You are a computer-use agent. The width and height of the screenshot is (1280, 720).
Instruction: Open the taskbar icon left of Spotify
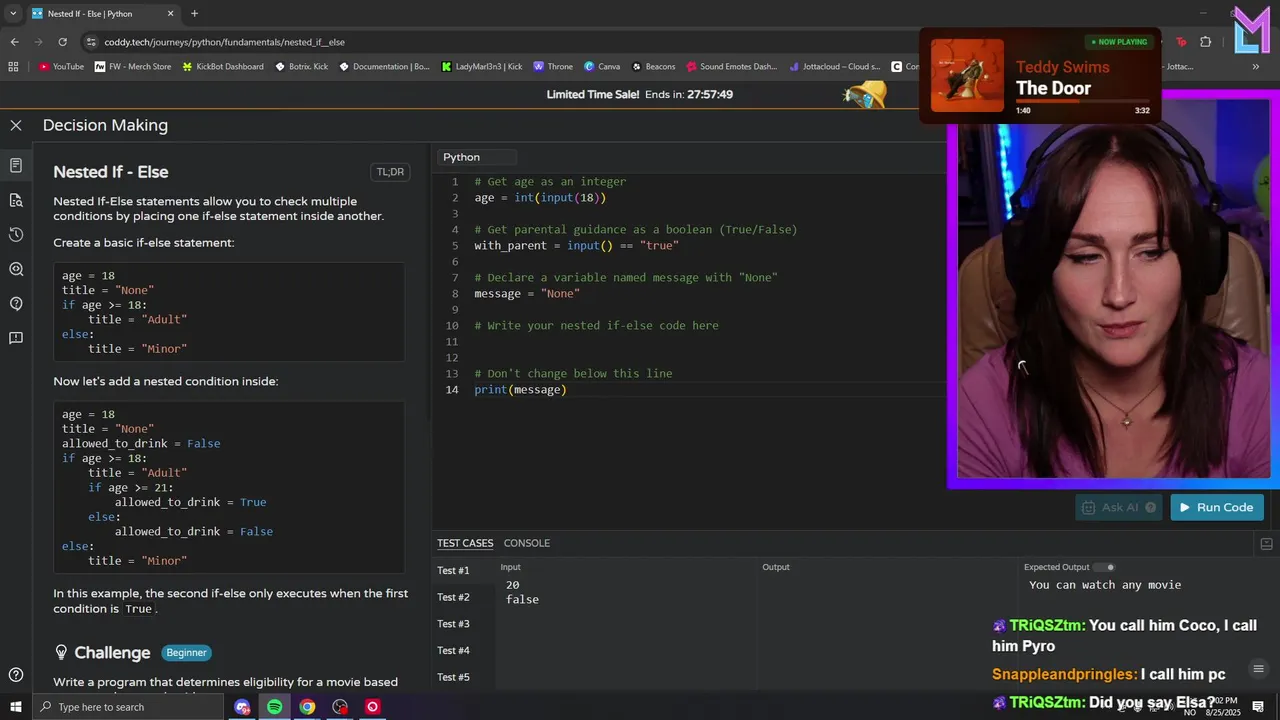242,707
